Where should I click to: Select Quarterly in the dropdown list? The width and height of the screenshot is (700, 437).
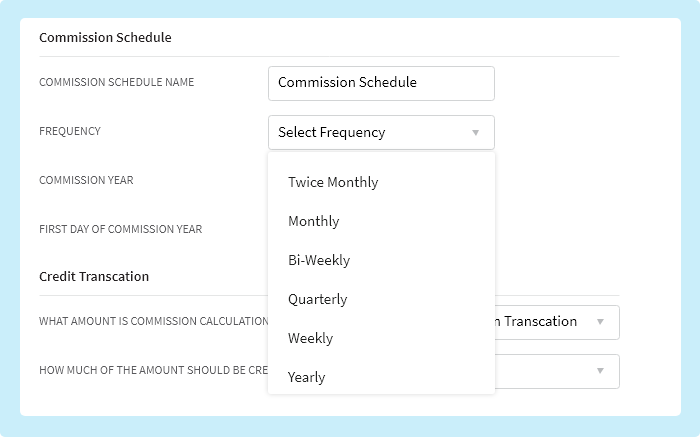point(318,299)
